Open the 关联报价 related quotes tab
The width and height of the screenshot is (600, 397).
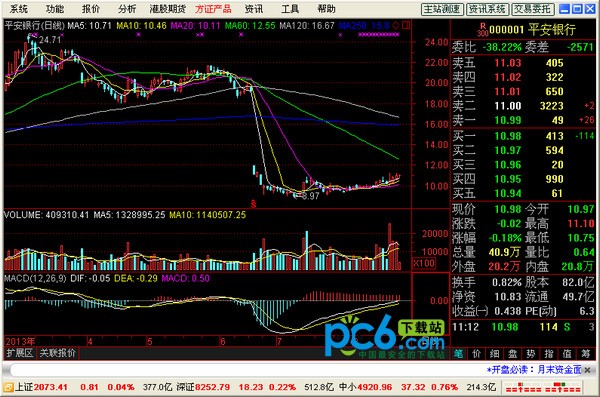point(58,353)
